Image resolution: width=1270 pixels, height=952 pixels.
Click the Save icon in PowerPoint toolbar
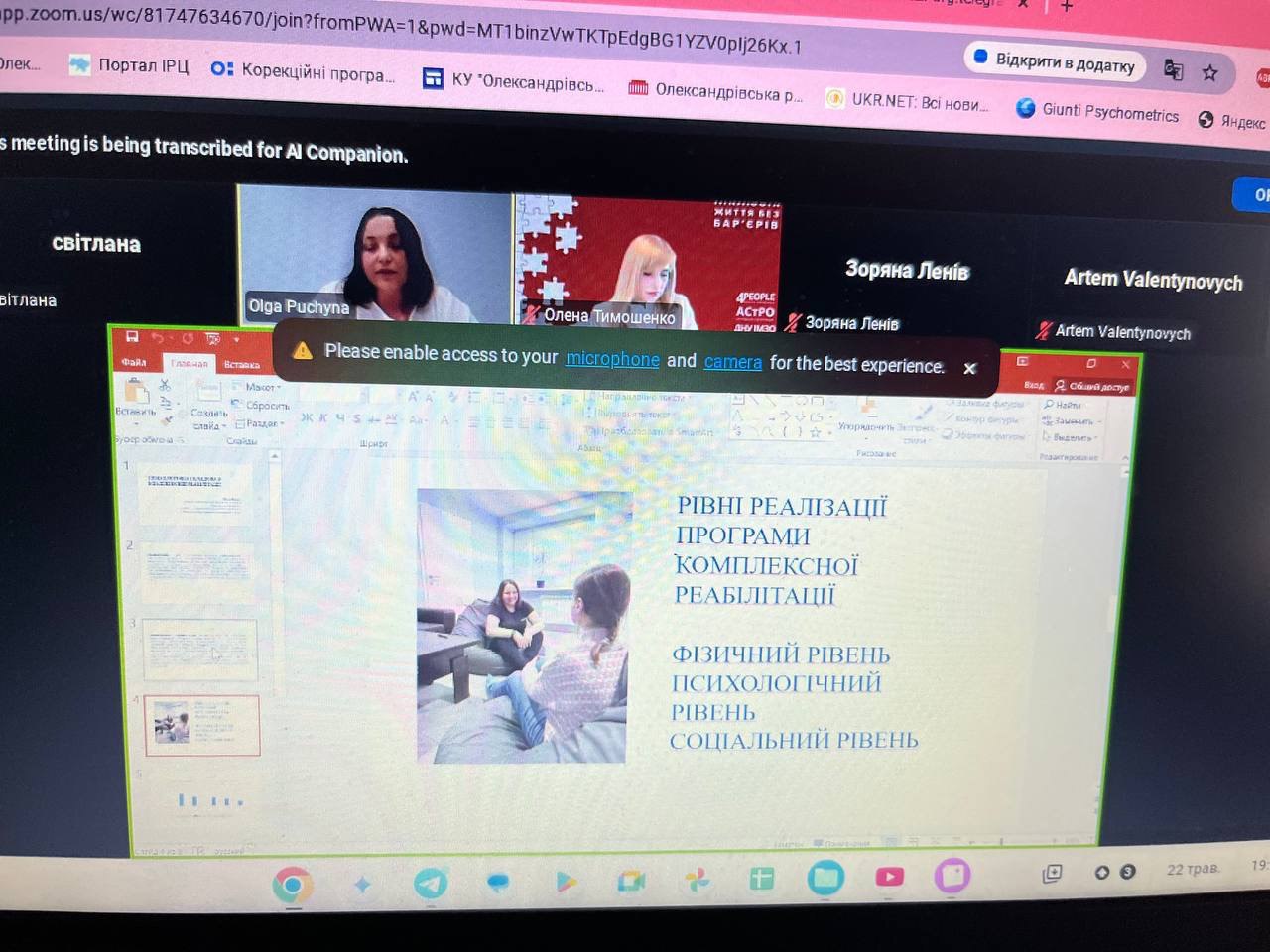[132, 337]
